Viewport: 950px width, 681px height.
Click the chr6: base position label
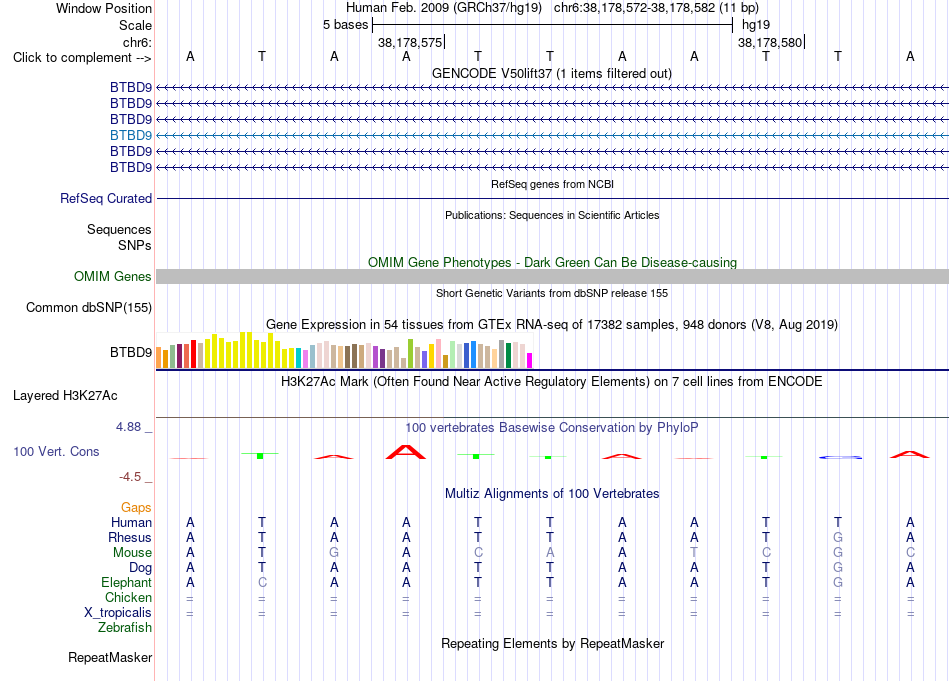click(138, 42)
